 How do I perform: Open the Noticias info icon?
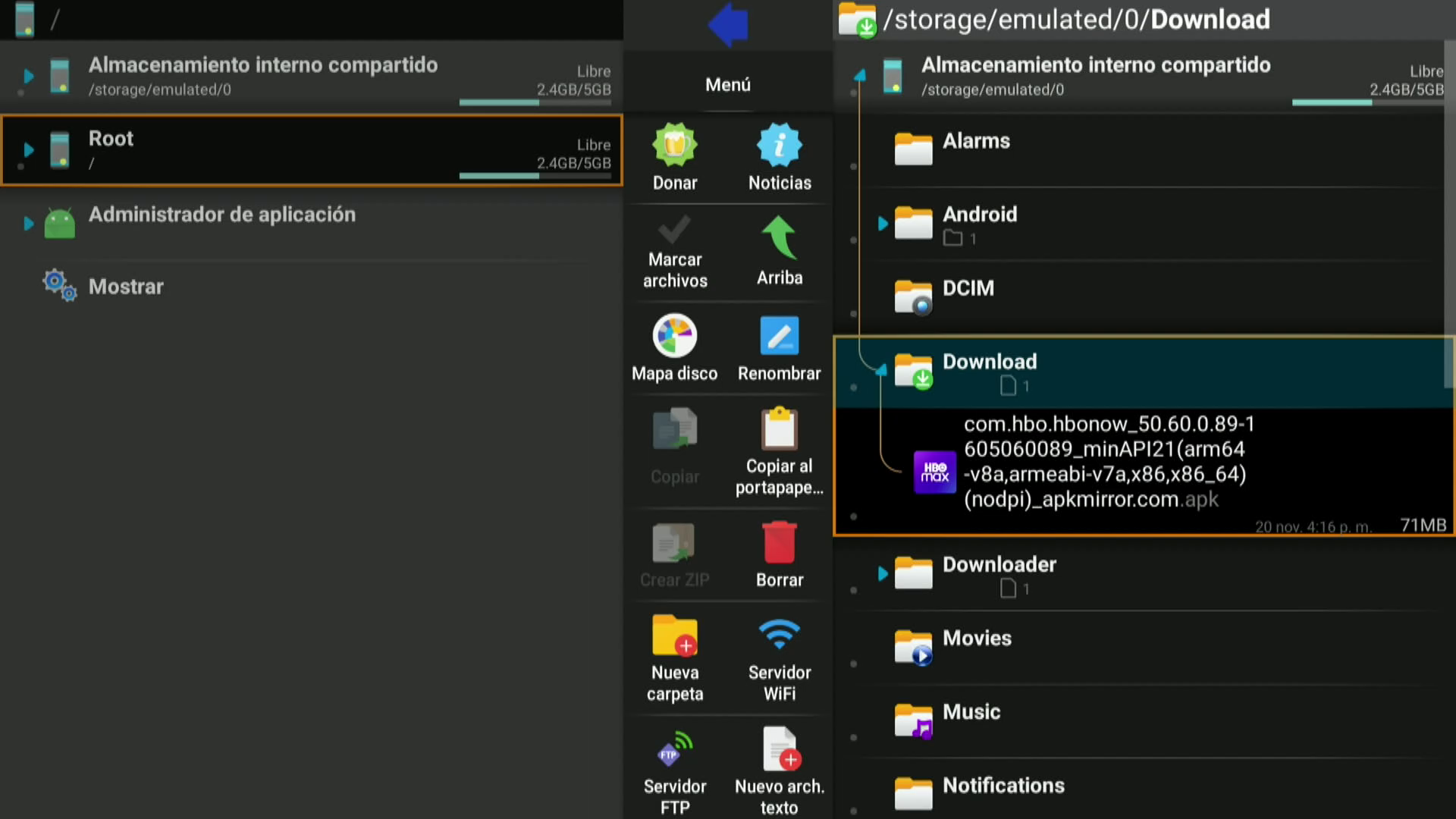(x=779, y=146)
